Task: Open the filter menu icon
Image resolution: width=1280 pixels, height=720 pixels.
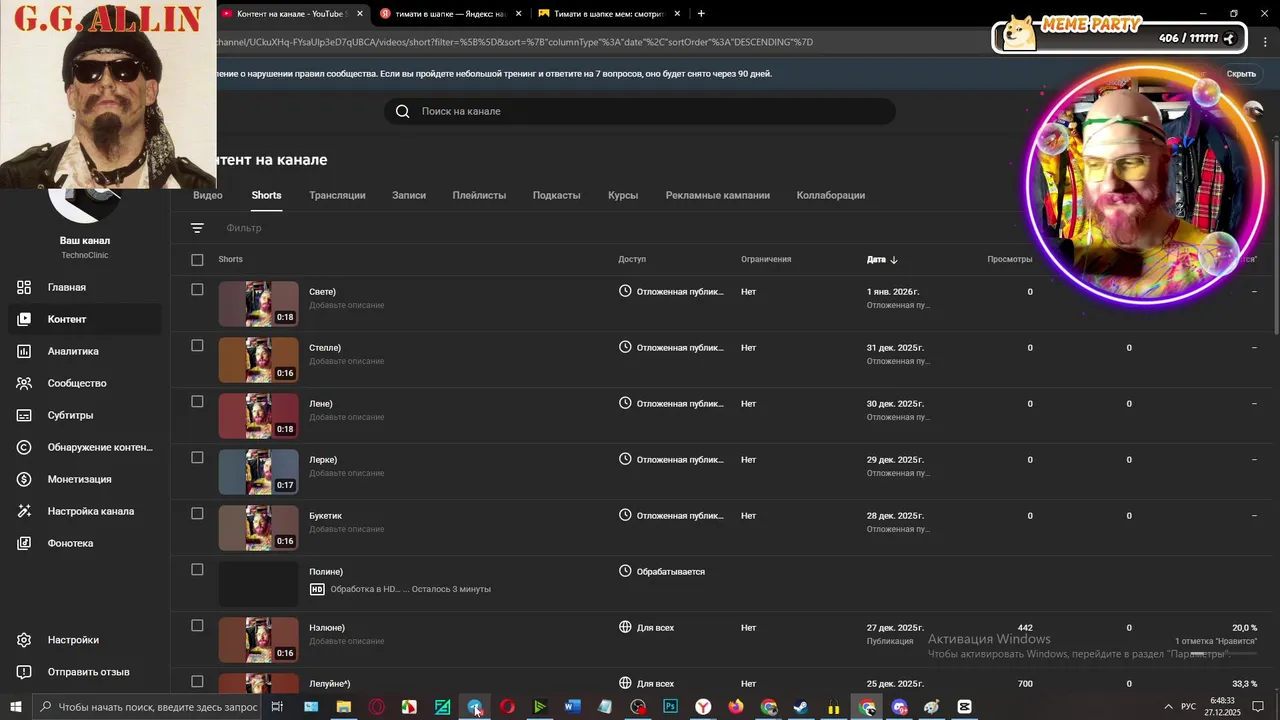Action: (197, 228)
